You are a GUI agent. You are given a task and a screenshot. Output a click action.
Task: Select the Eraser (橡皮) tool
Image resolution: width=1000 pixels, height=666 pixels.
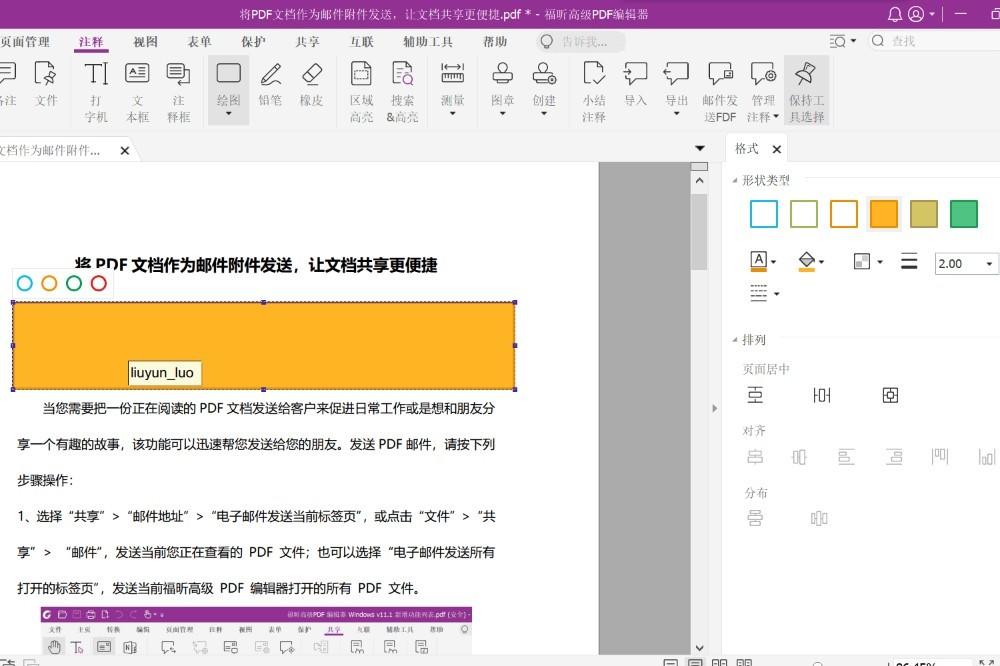click(x=312, y=84)
